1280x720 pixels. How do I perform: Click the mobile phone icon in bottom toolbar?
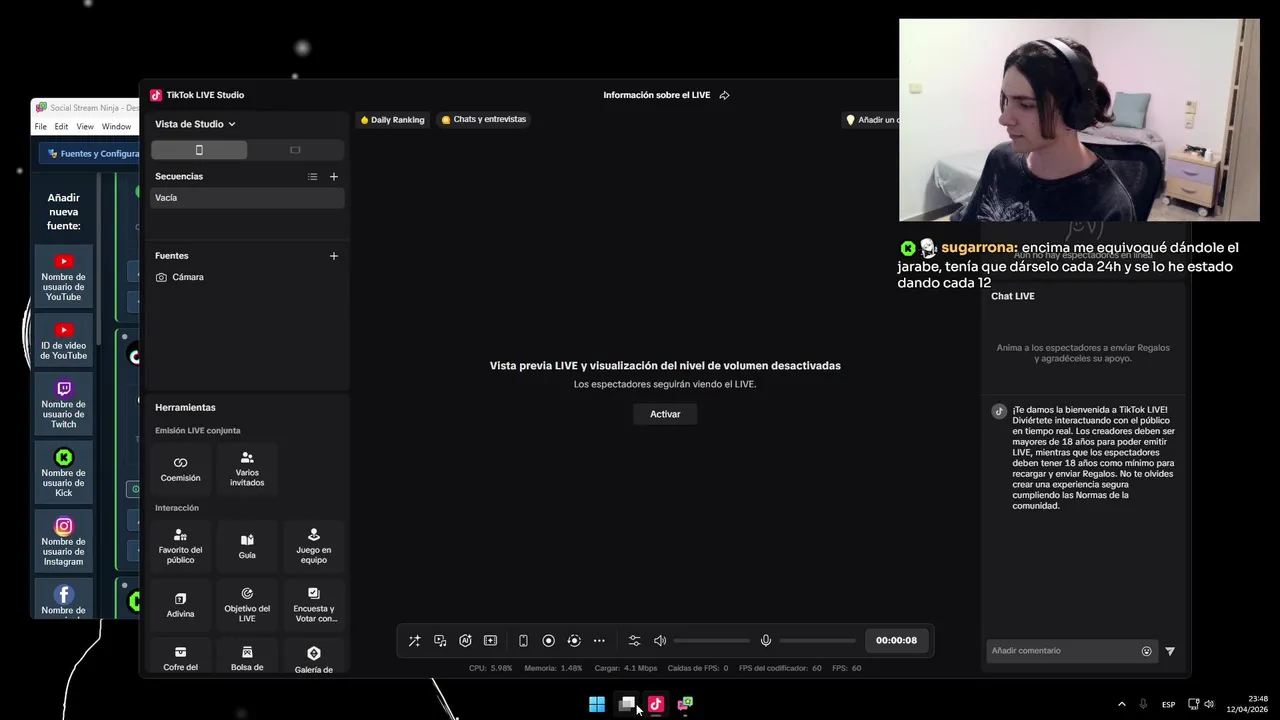[x=523, y=641]
